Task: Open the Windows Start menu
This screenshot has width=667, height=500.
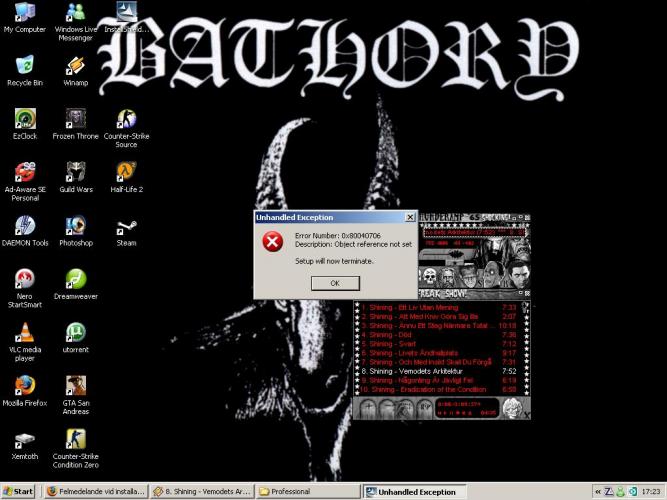Action: (19, 492)
